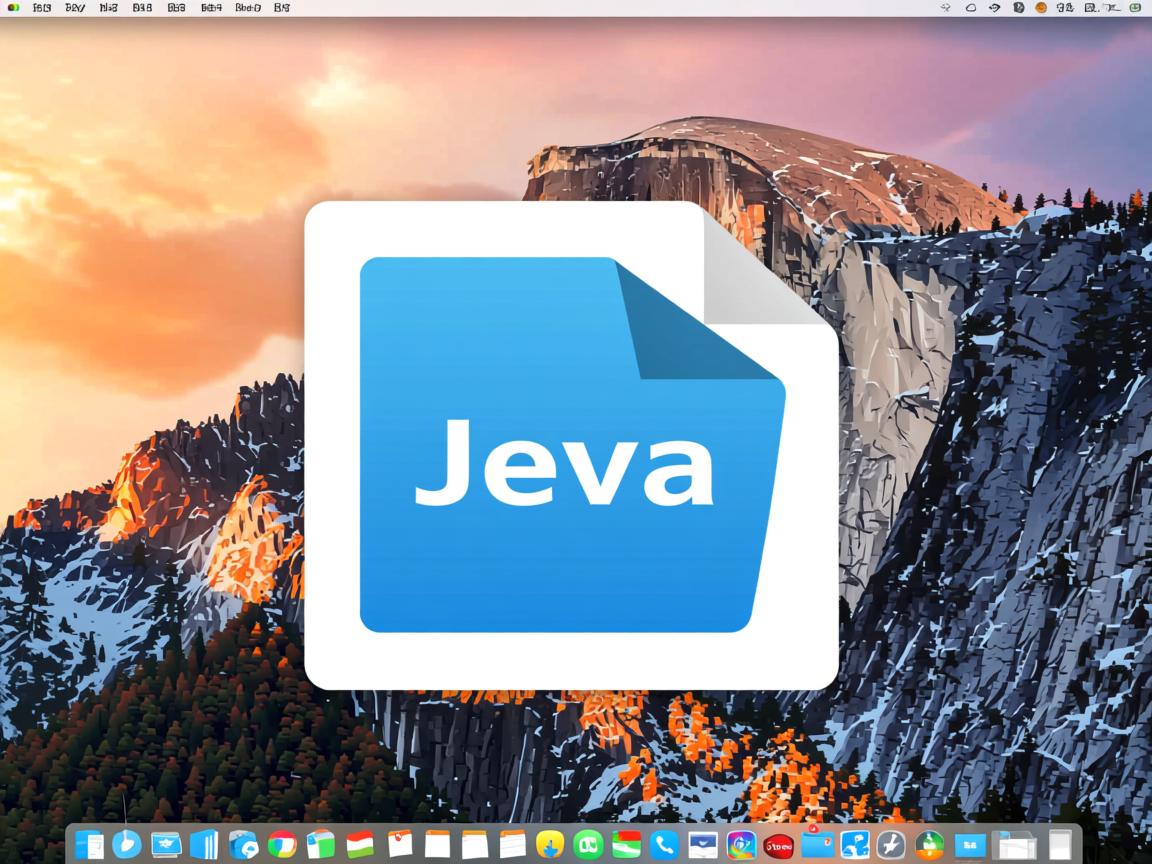Open the Apple menu
The width and height of the screenshot is (1152, 864).
pyautogui.click(x=12, y=8)
